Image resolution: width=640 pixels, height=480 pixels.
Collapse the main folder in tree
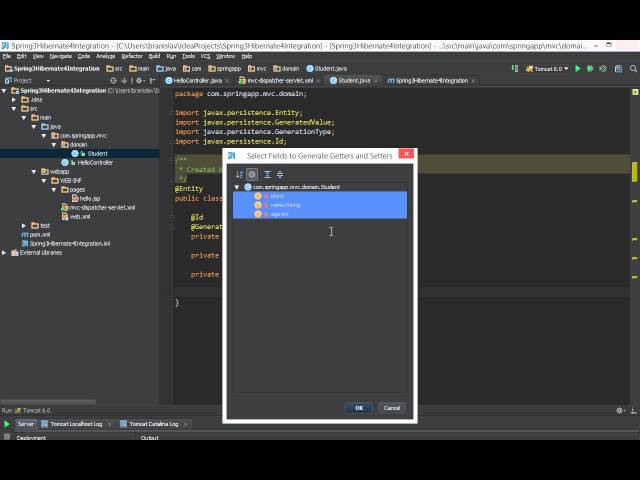coord(24,118)
